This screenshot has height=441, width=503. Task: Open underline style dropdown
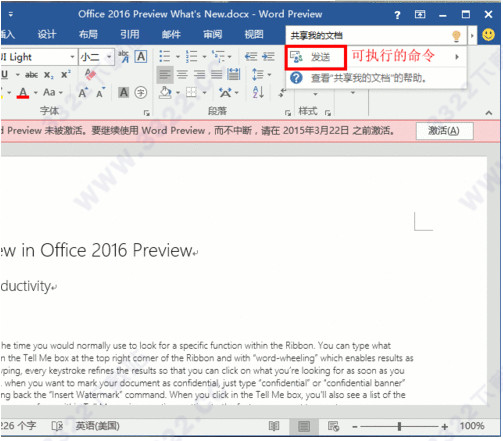18,75
